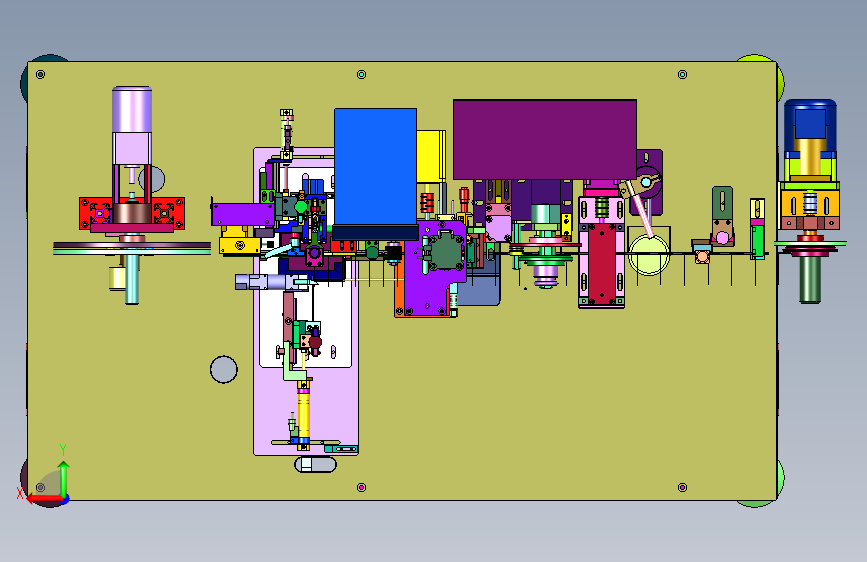Select the dark green slotted bracket at right
Image resolution: width=867 pixels, height=562 pixels.
[x=722, y=204]
